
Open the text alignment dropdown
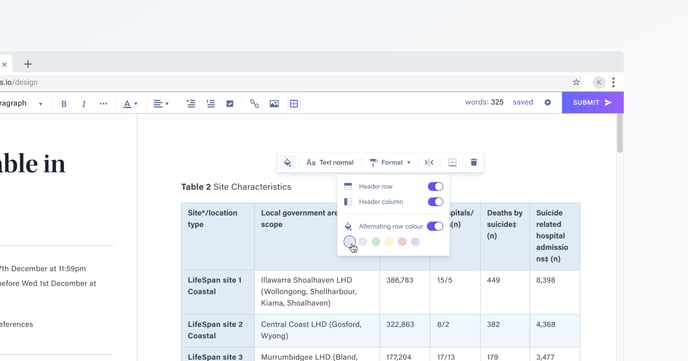[x=161, y=104]
